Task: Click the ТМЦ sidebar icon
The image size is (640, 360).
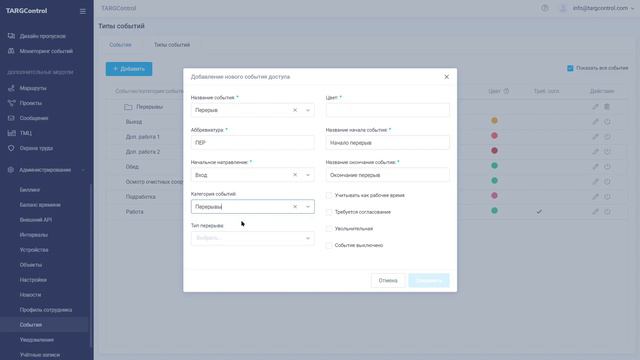Action: (11, 133)
